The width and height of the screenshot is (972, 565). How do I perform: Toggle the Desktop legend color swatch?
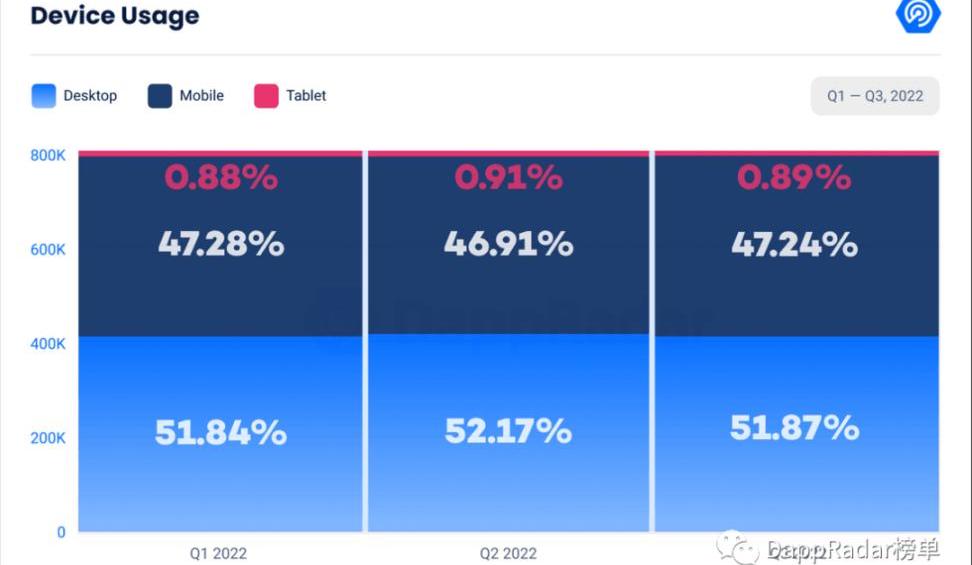(44, 96)
